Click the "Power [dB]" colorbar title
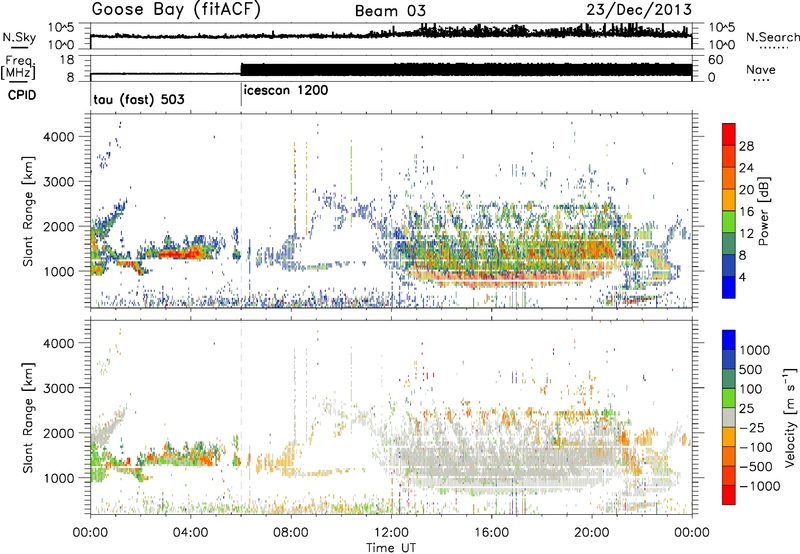This screenshot has height=554, width=800. (x=763, y=211)
